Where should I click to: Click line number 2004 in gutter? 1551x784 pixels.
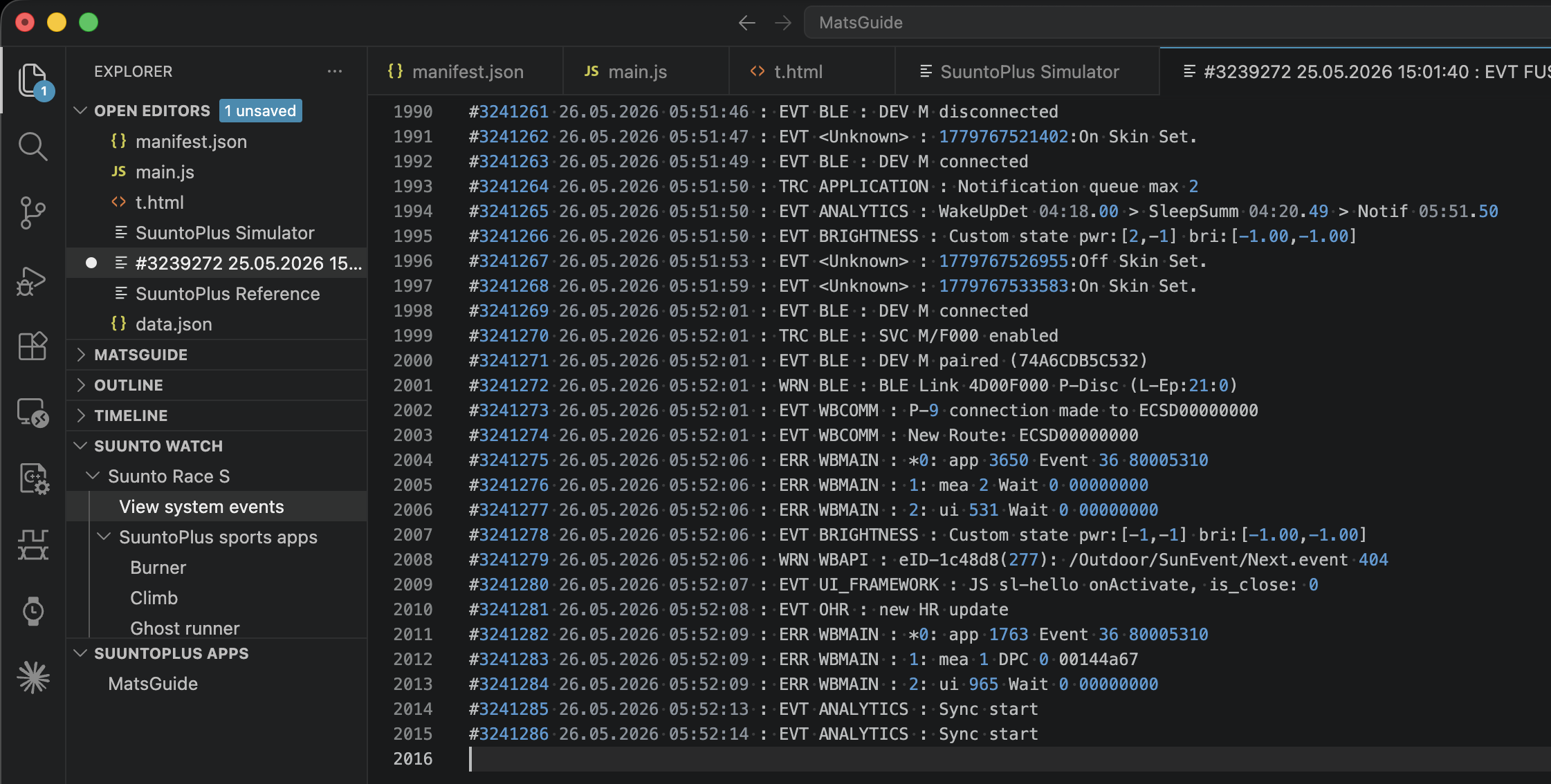point(413,460)
